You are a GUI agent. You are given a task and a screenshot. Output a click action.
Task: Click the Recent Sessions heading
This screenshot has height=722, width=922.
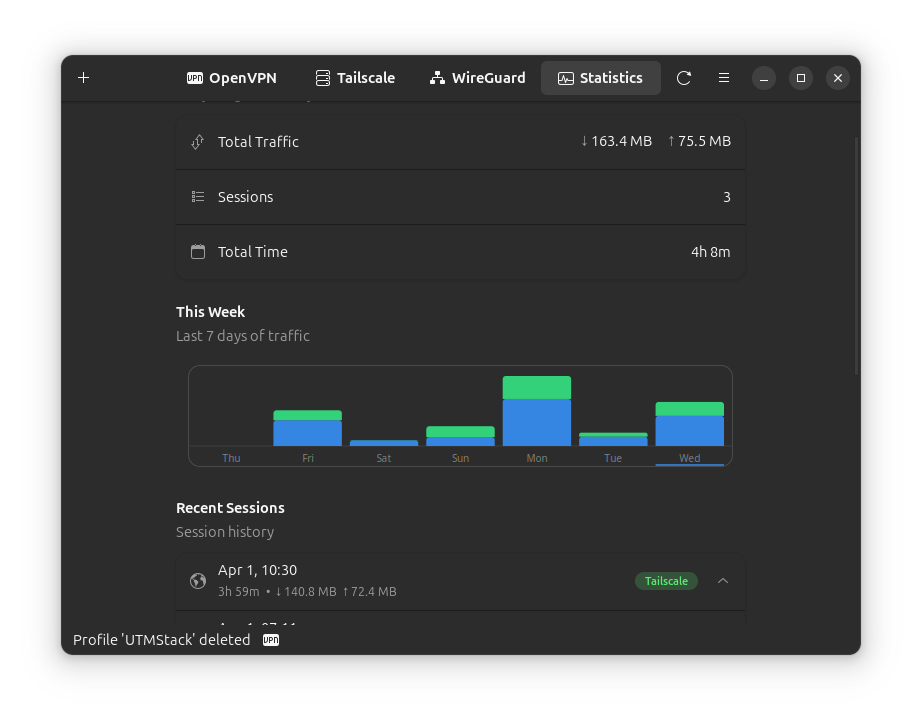coord(230,508)
